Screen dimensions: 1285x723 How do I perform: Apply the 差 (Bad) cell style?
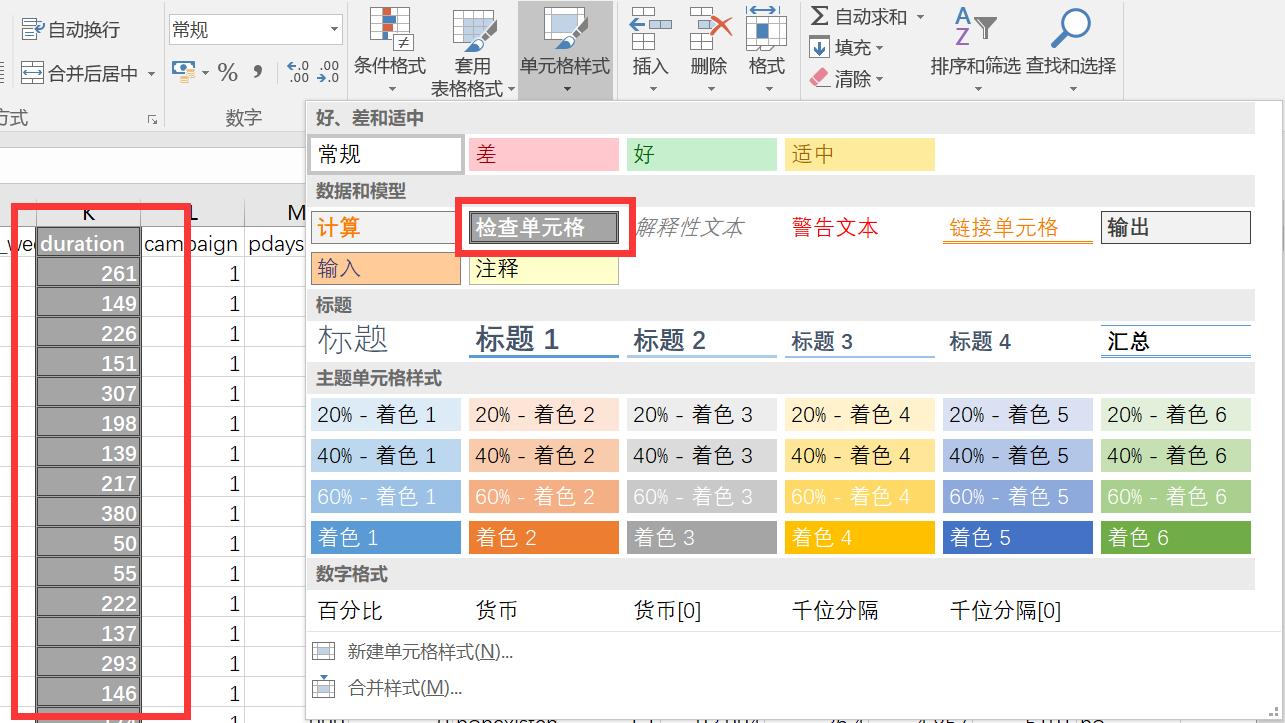pos(543,154)
